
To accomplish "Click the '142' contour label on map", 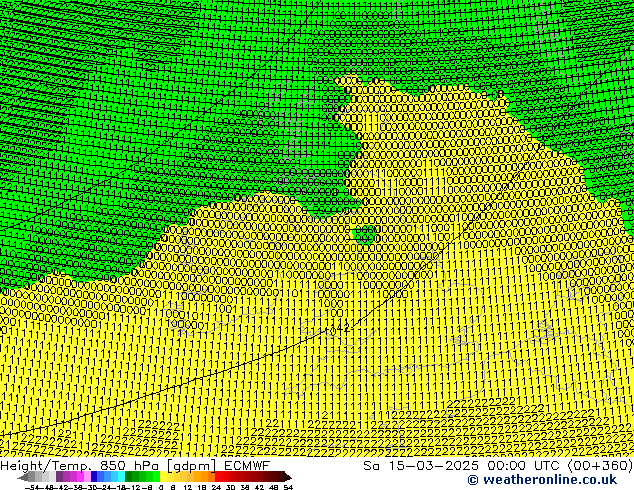I will [x=340, y=328].
